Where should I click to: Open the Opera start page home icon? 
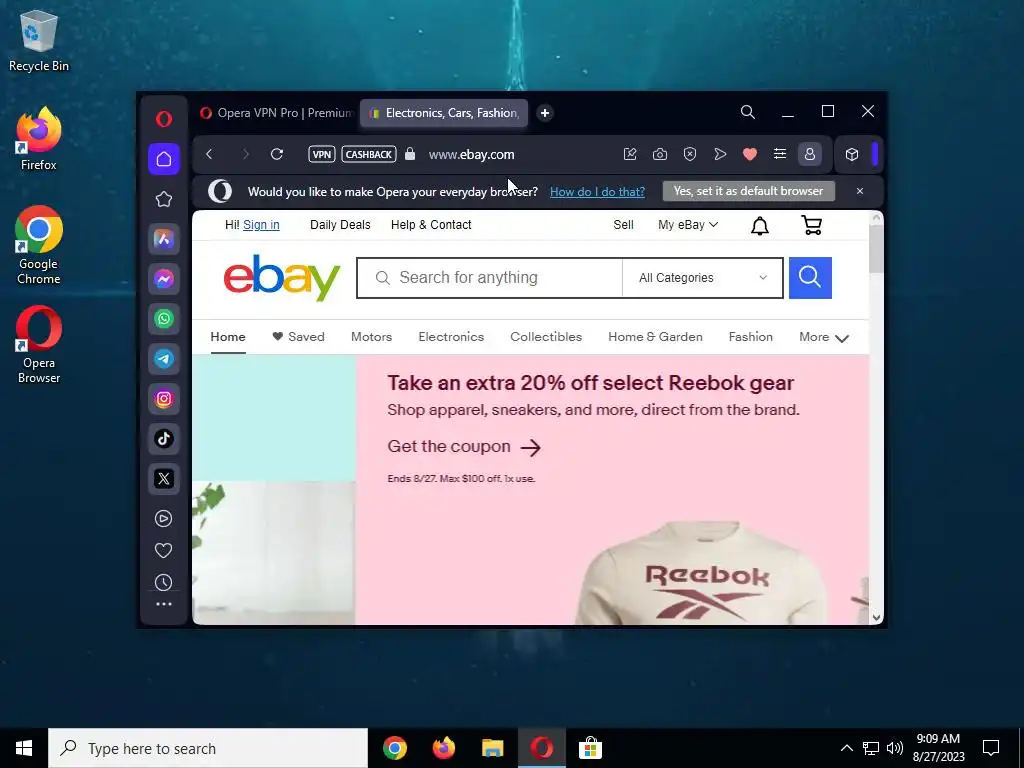click(x=164, y=159)
